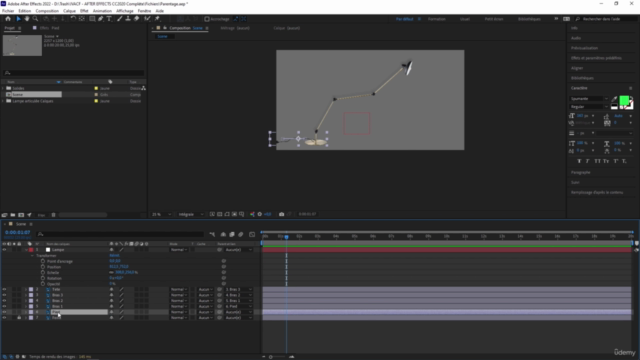Toggle subscript text style

point(624,161)
